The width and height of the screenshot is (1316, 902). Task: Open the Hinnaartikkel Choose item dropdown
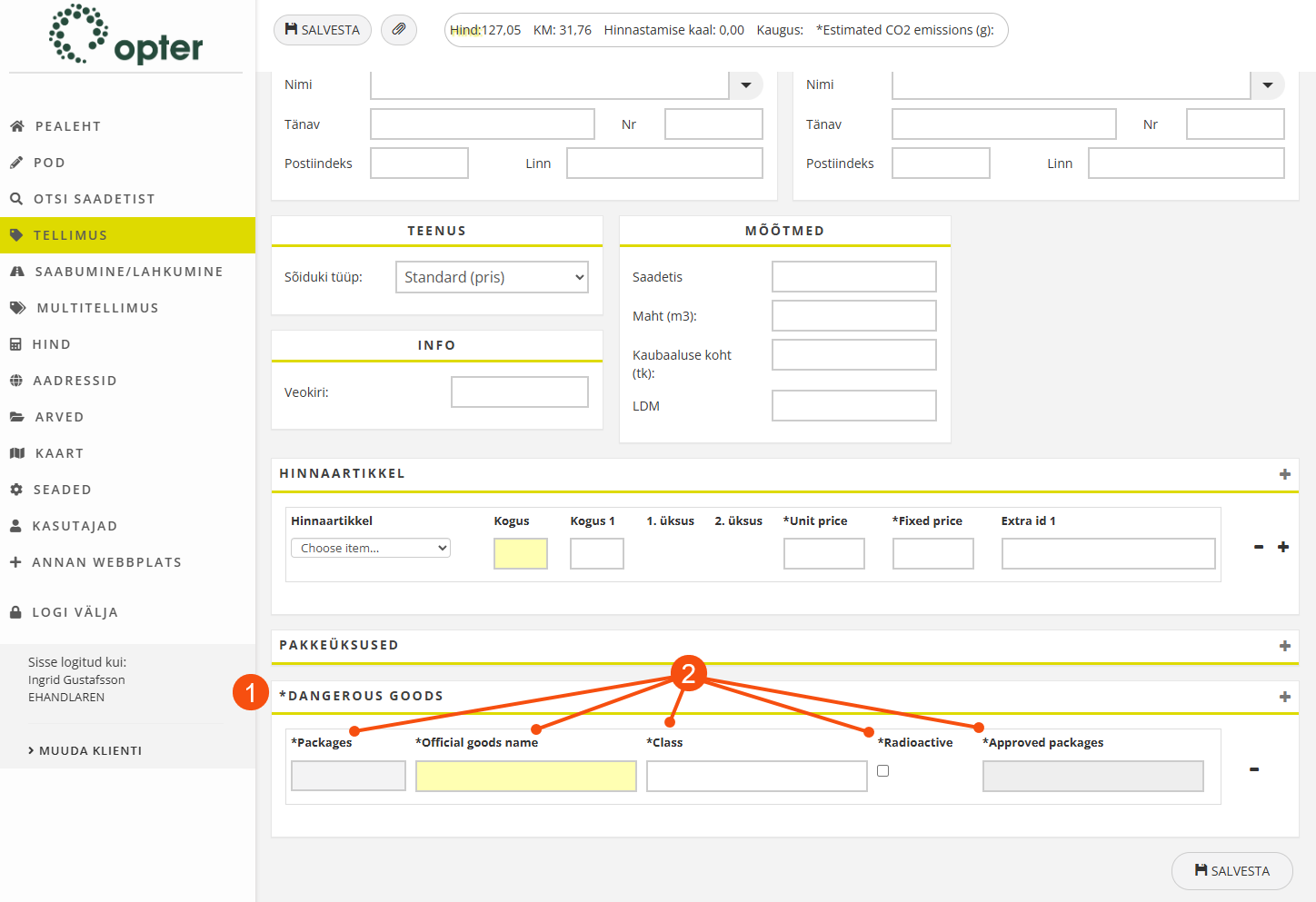coord(370,548)
